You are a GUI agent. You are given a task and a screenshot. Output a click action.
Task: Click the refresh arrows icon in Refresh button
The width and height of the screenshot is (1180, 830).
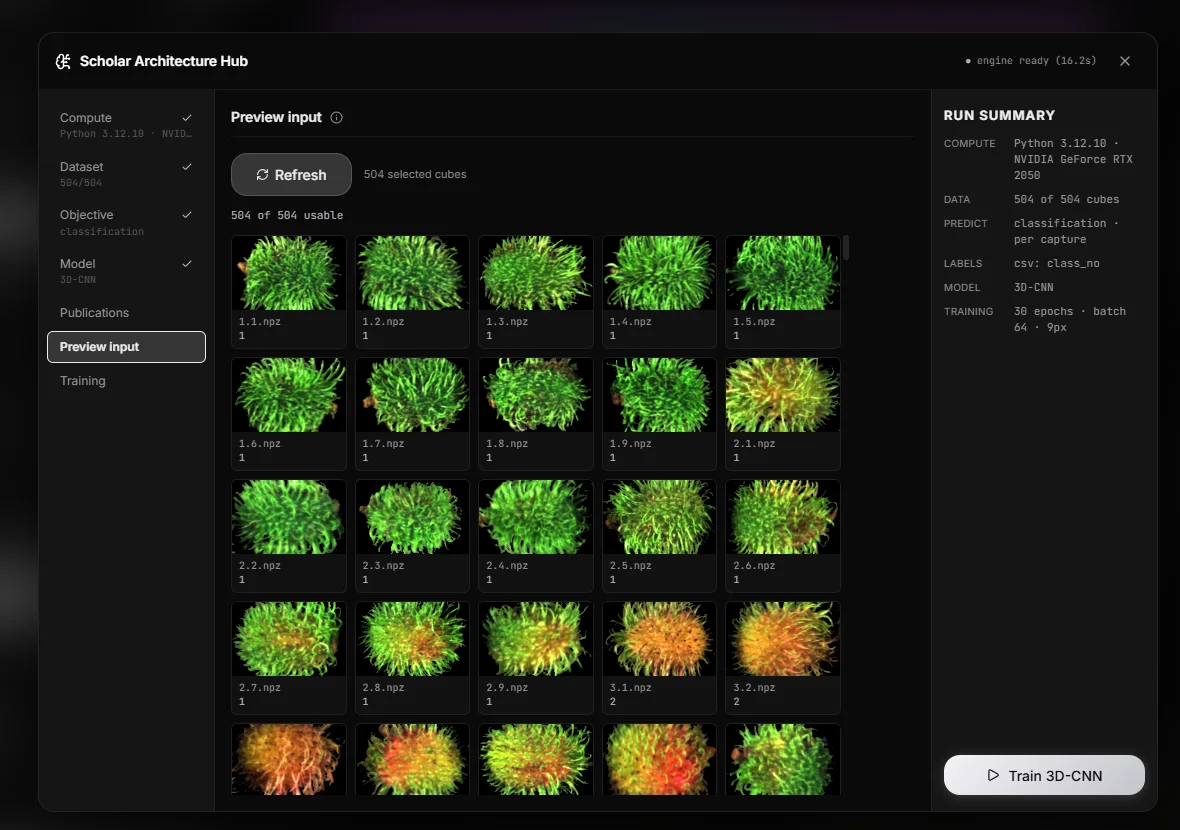pyautogui.click(x=262, y=175)
